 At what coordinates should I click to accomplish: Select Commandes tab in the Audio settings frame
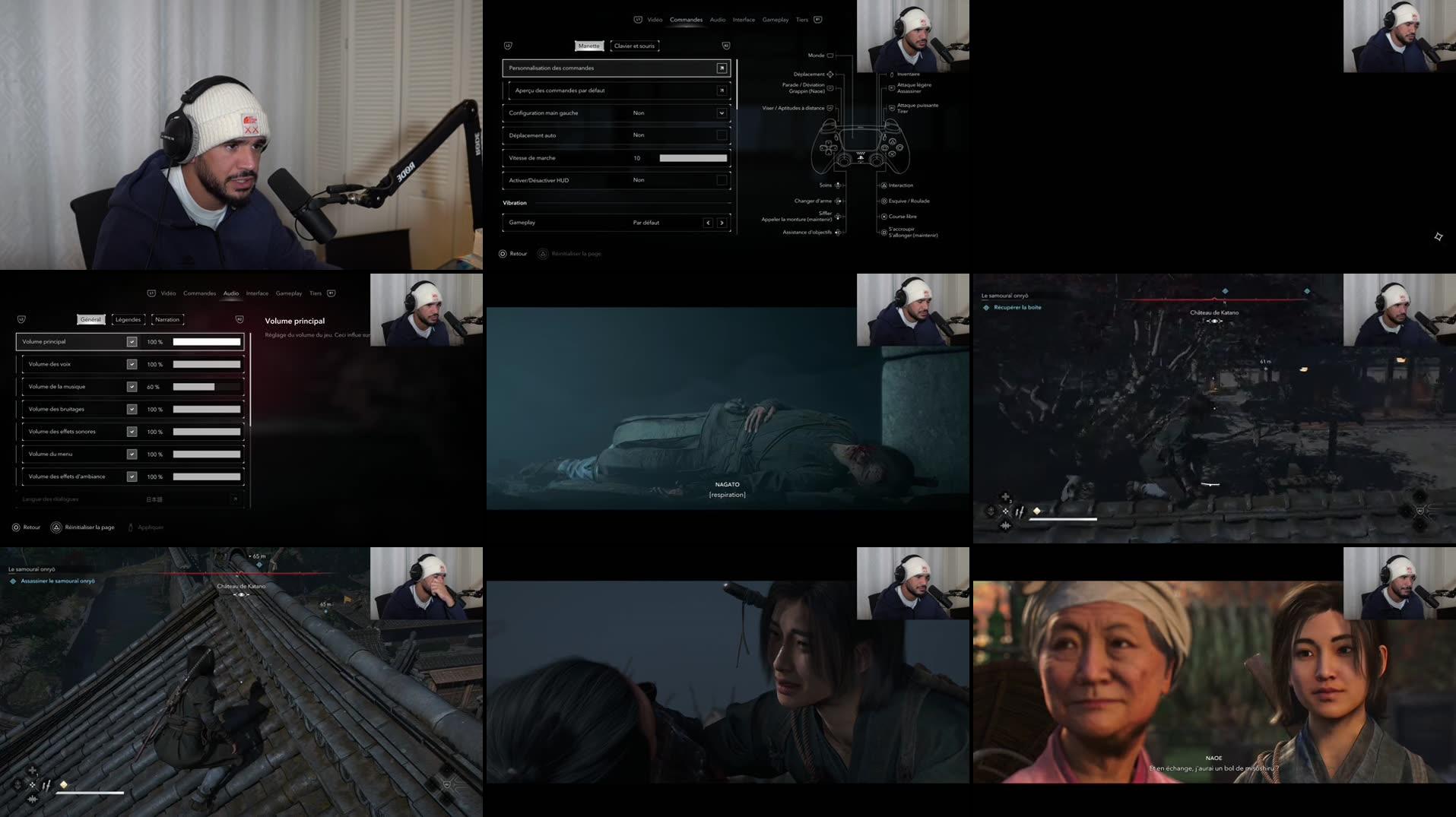pos(199,293)
